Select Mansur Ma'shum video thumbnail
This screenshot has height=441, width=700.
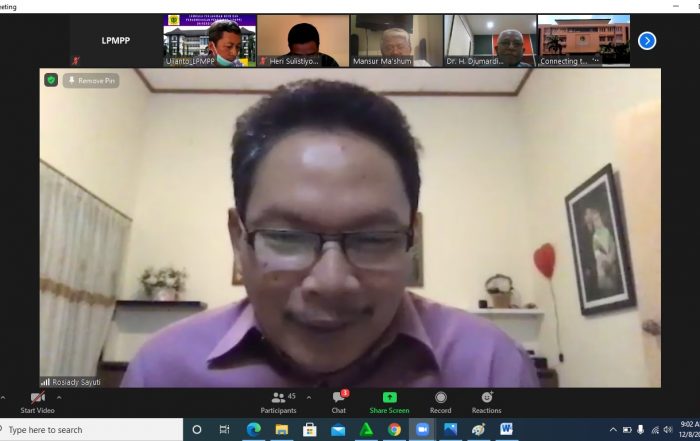397,41
